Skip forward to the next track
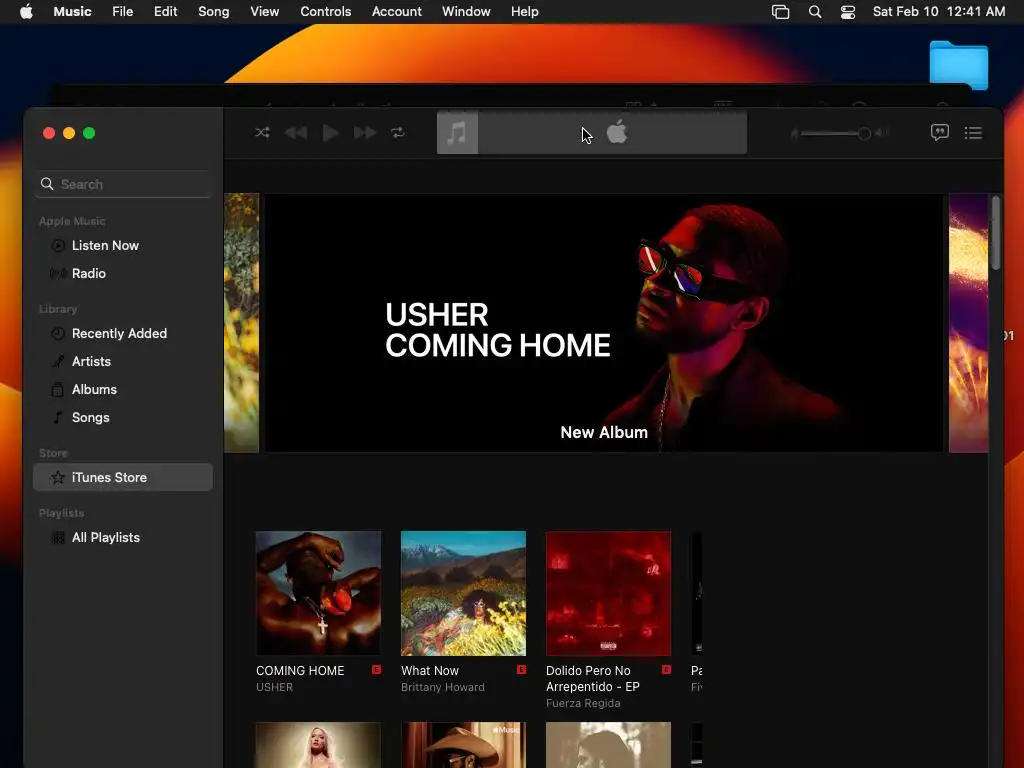This screenshot has width=1024, height=768. coord(364,133)
